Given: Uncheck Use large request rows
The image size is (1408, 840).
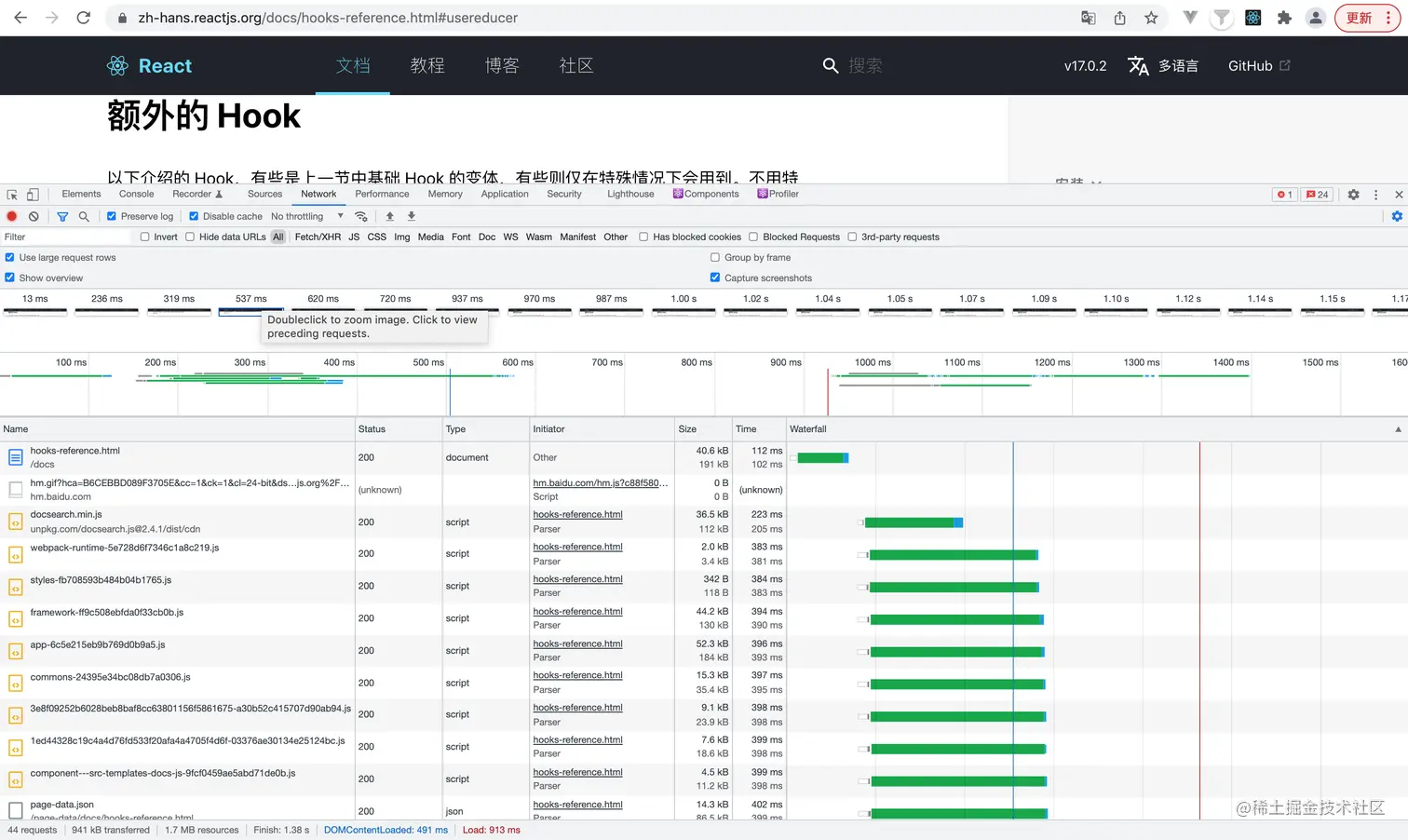Looking at the screenshot, I should (9, 257).
